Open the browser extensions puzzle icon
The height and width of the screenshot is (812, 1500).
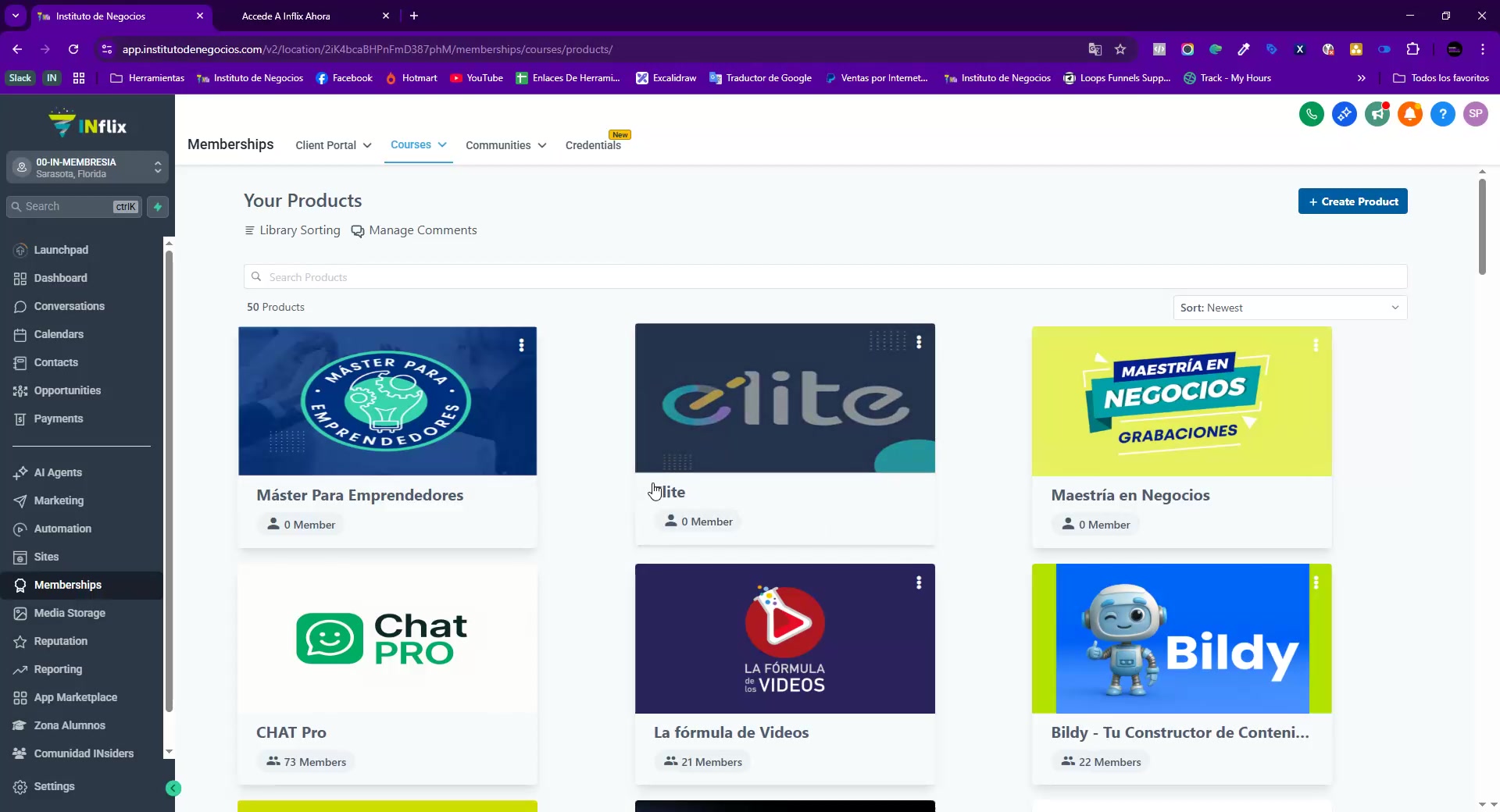click(1412, 49)
